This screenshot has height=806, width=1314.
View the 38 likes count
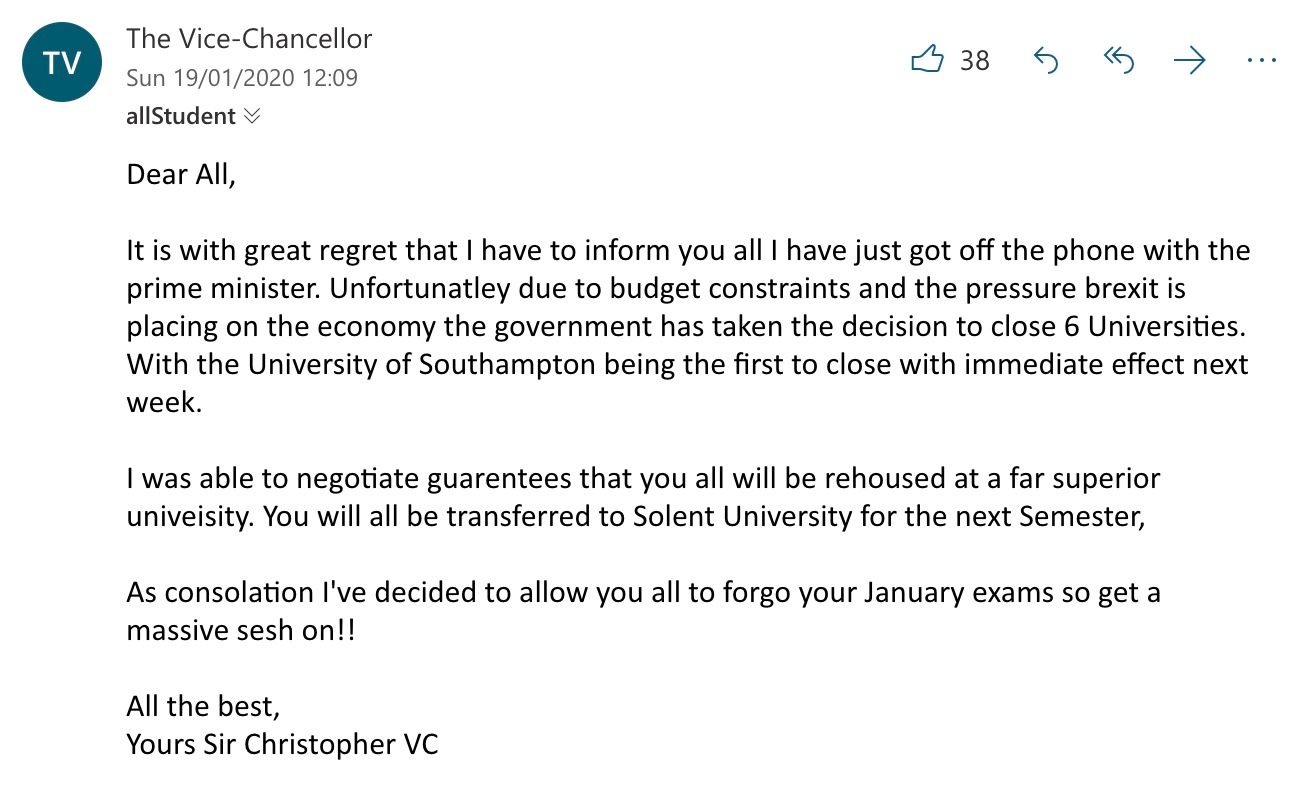click(x=975, y=61)
